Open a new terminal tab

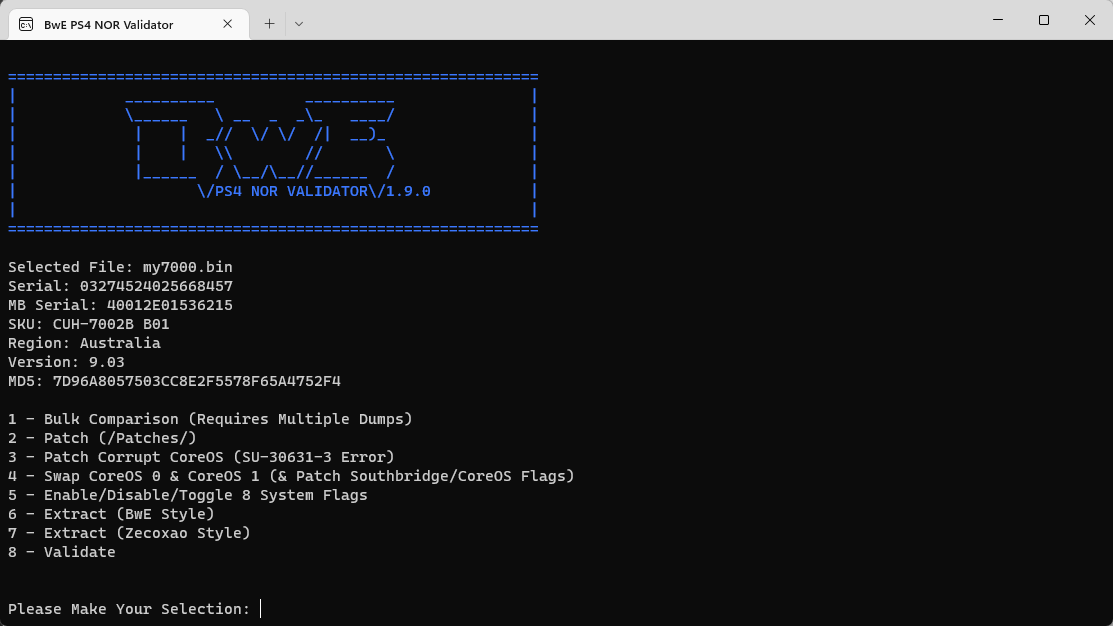(270, 24)
